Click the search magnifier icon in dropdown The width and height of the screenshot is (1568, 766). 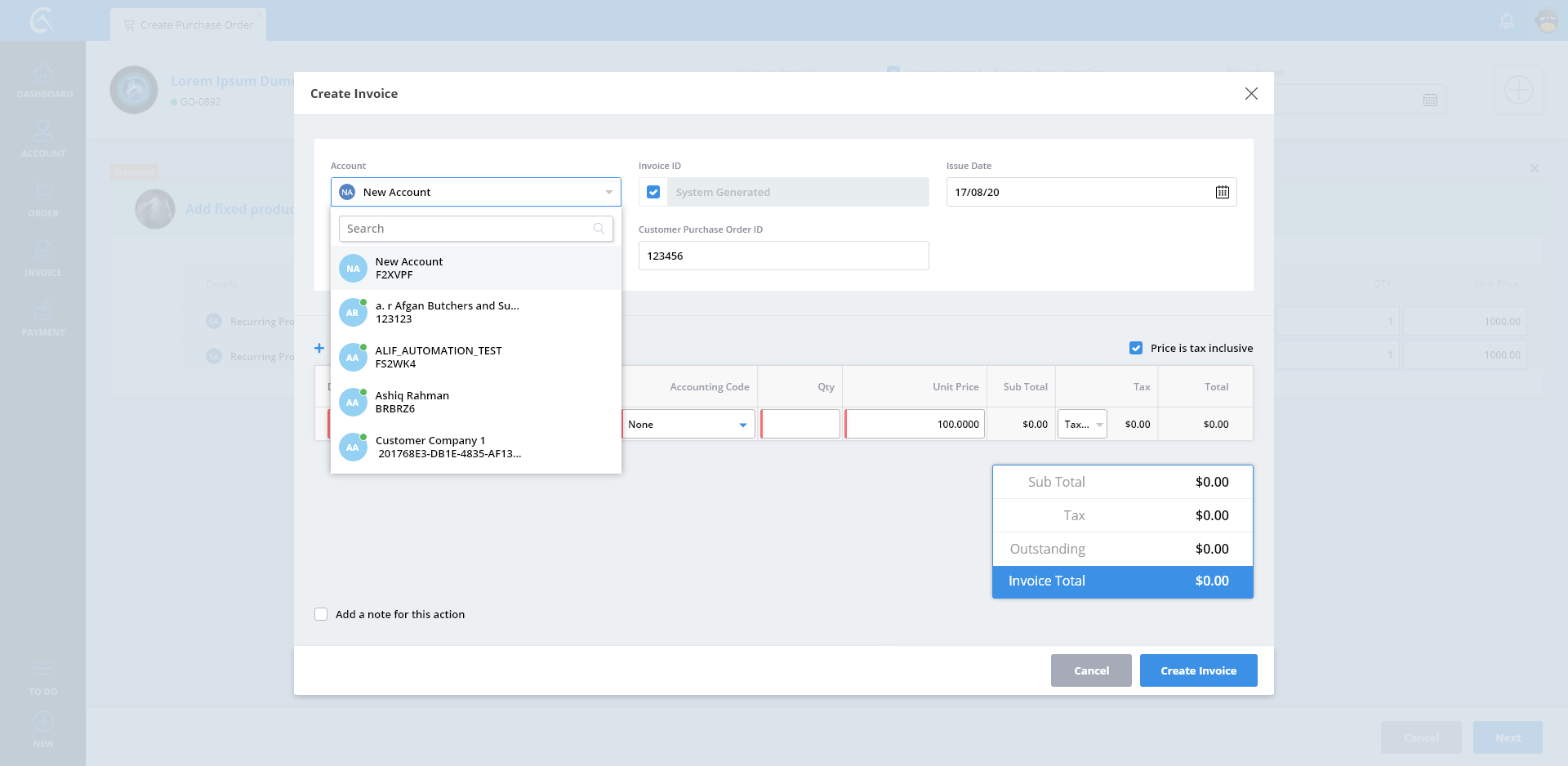(599, 229)
